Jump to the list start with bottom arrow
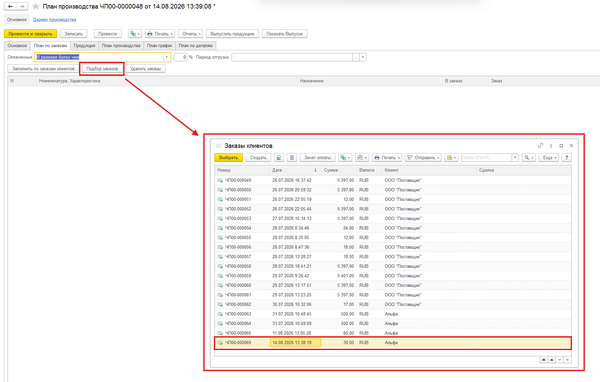 pyautogui.click(x=543, y=360)
